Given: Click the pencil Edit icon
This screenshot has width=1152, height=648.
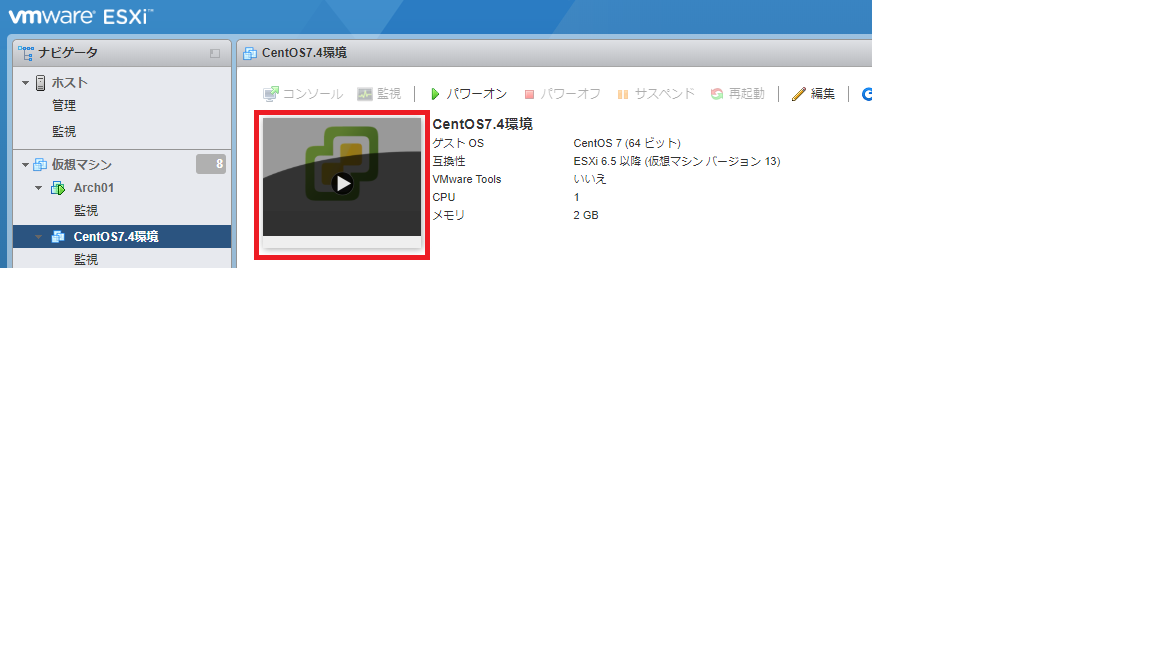Looking at the screenshot, I should click(x=799, y=94).
